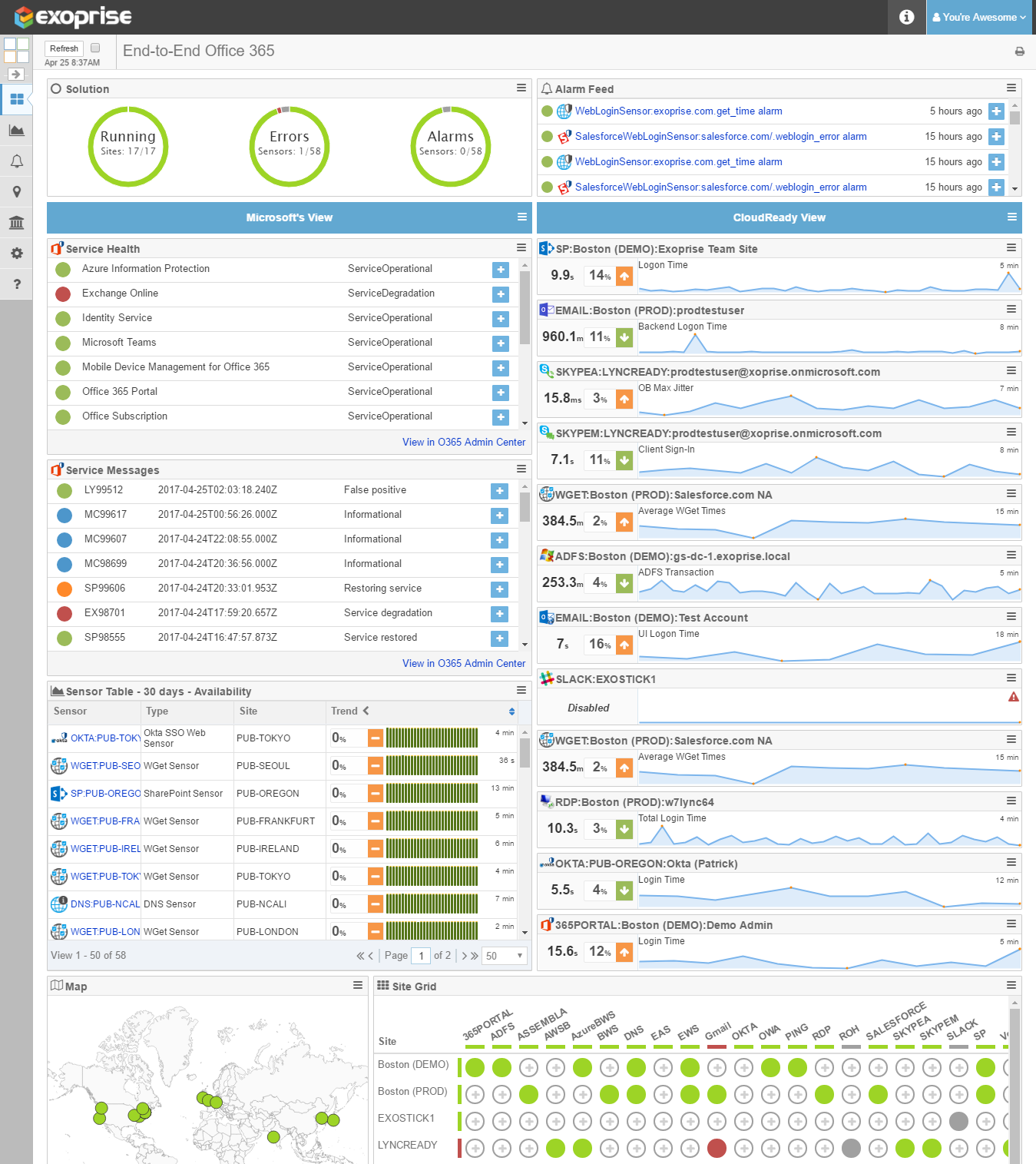Click the page number input field
This screenshot has width=1036, height=1164.
point(421,956)
